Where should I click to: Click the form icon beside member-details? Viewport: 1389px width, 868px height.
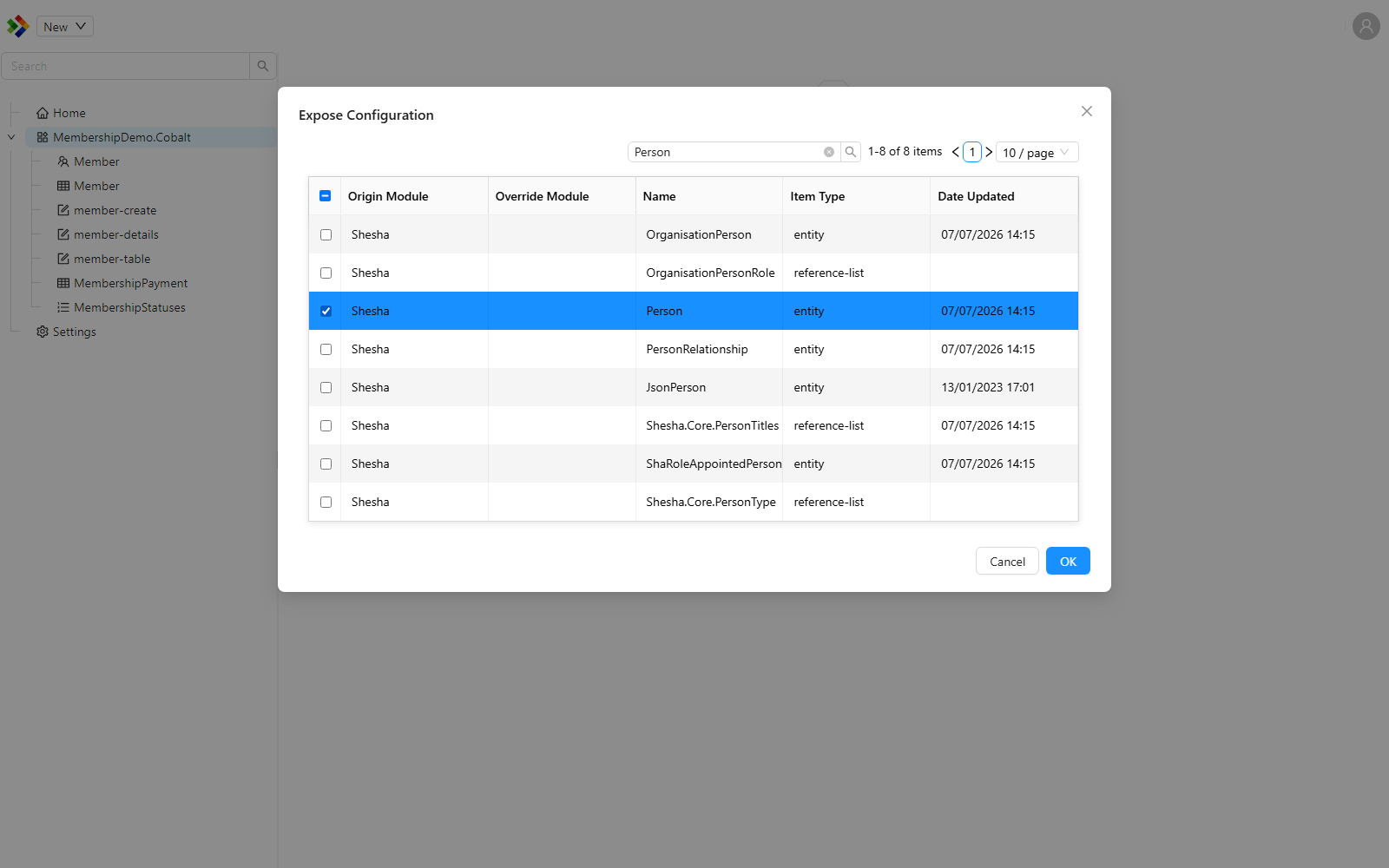(63, 234)
